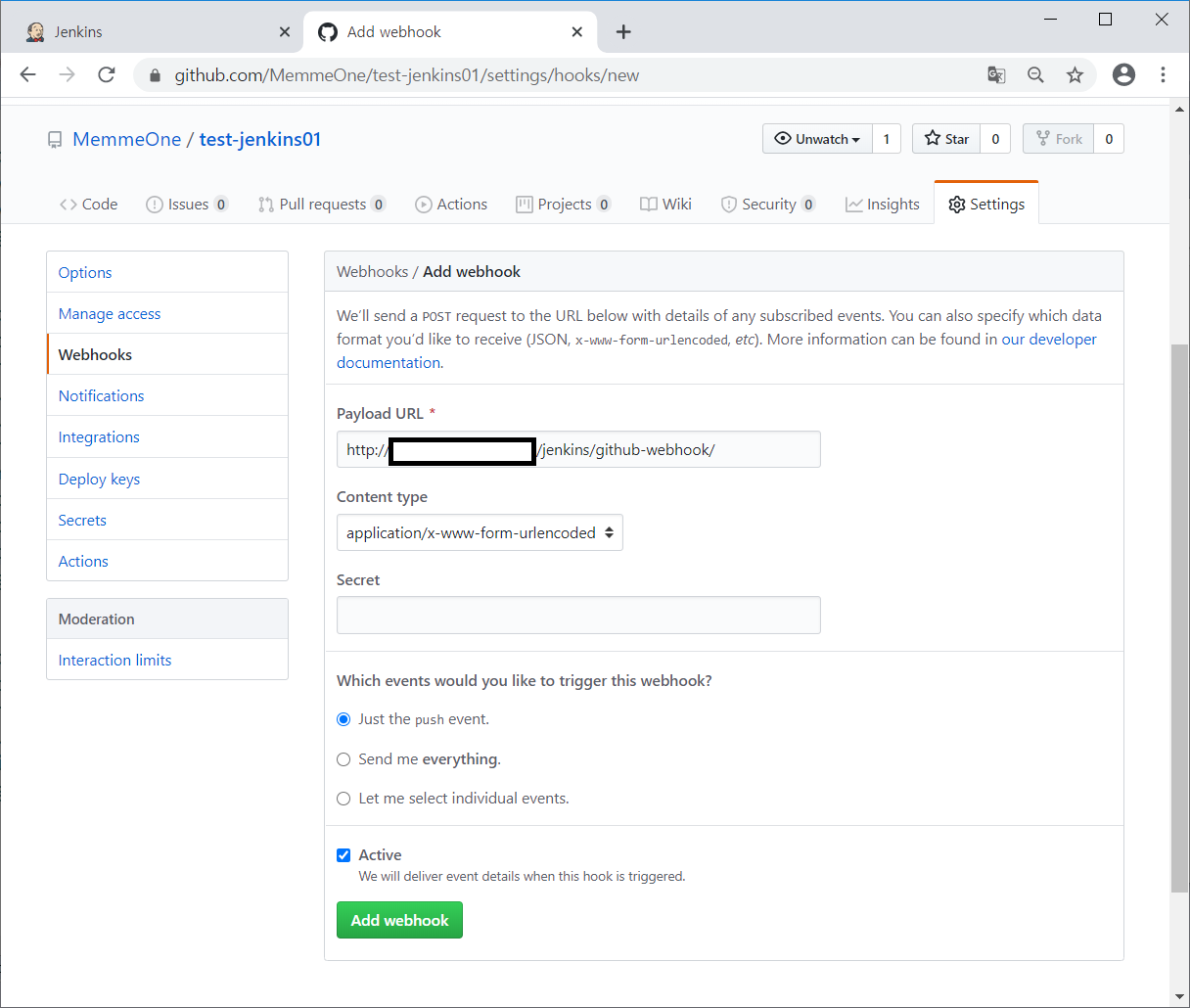This screenshot has width=1190, height=1008.
Task: Open the Chrome three-dot menu
Action: 1163,75
